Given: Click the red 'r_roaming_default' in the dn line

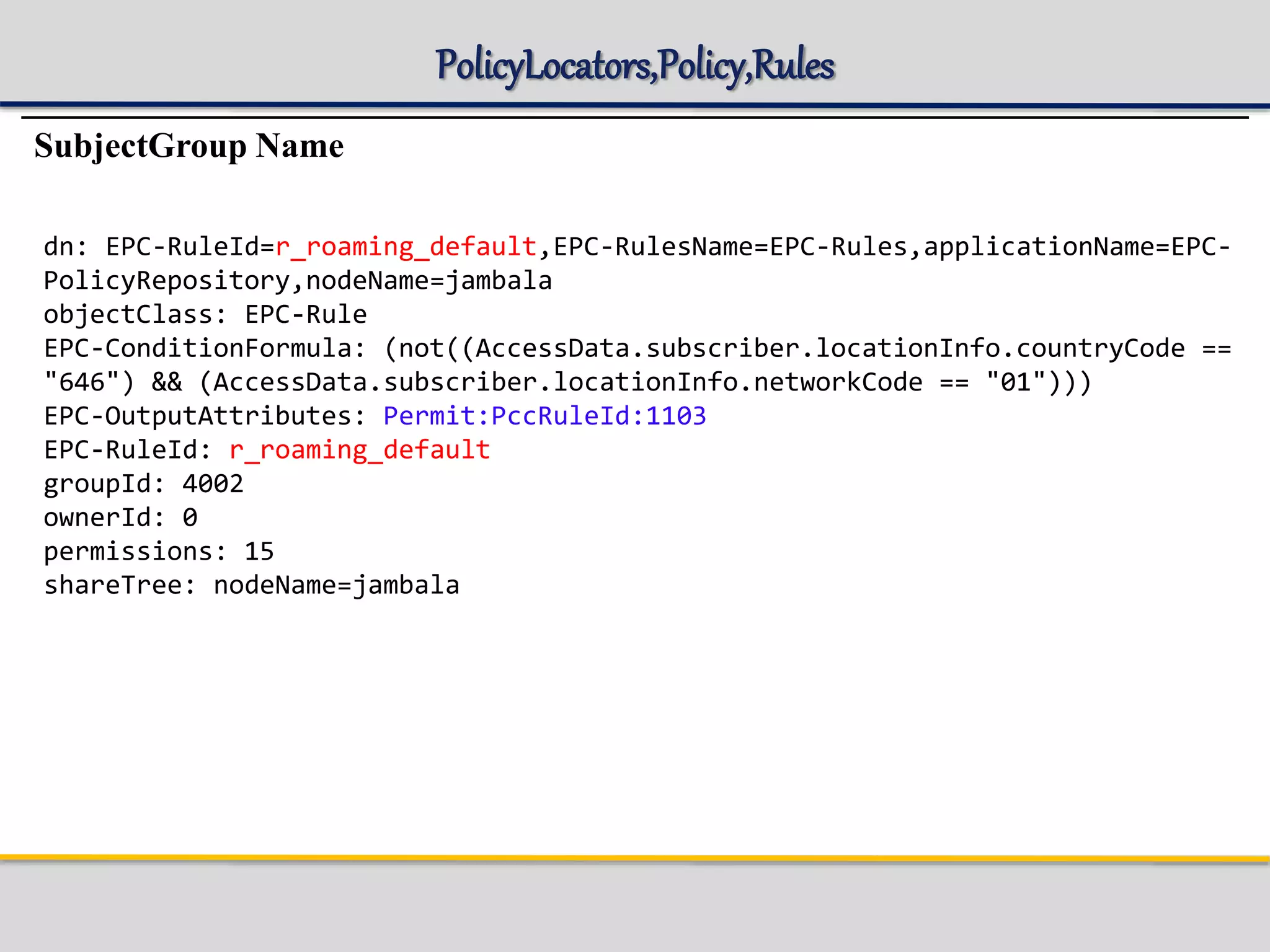Looking at the screenshot, I should click(406, 247).
